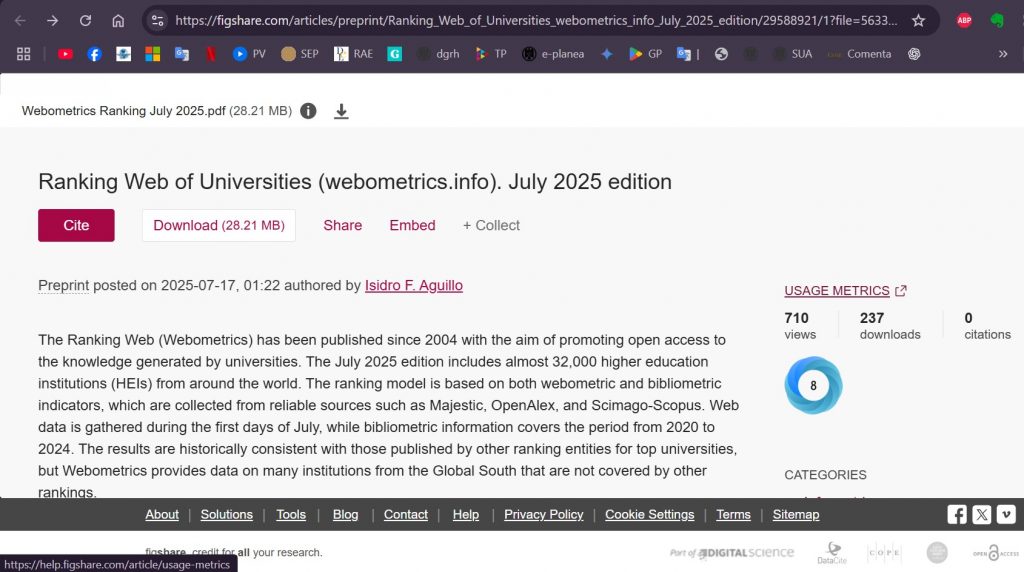Image resolution: width=1024 pixels, height=572 pixels.
Task: Bookmark this page with the star icon
Action: 918,20
